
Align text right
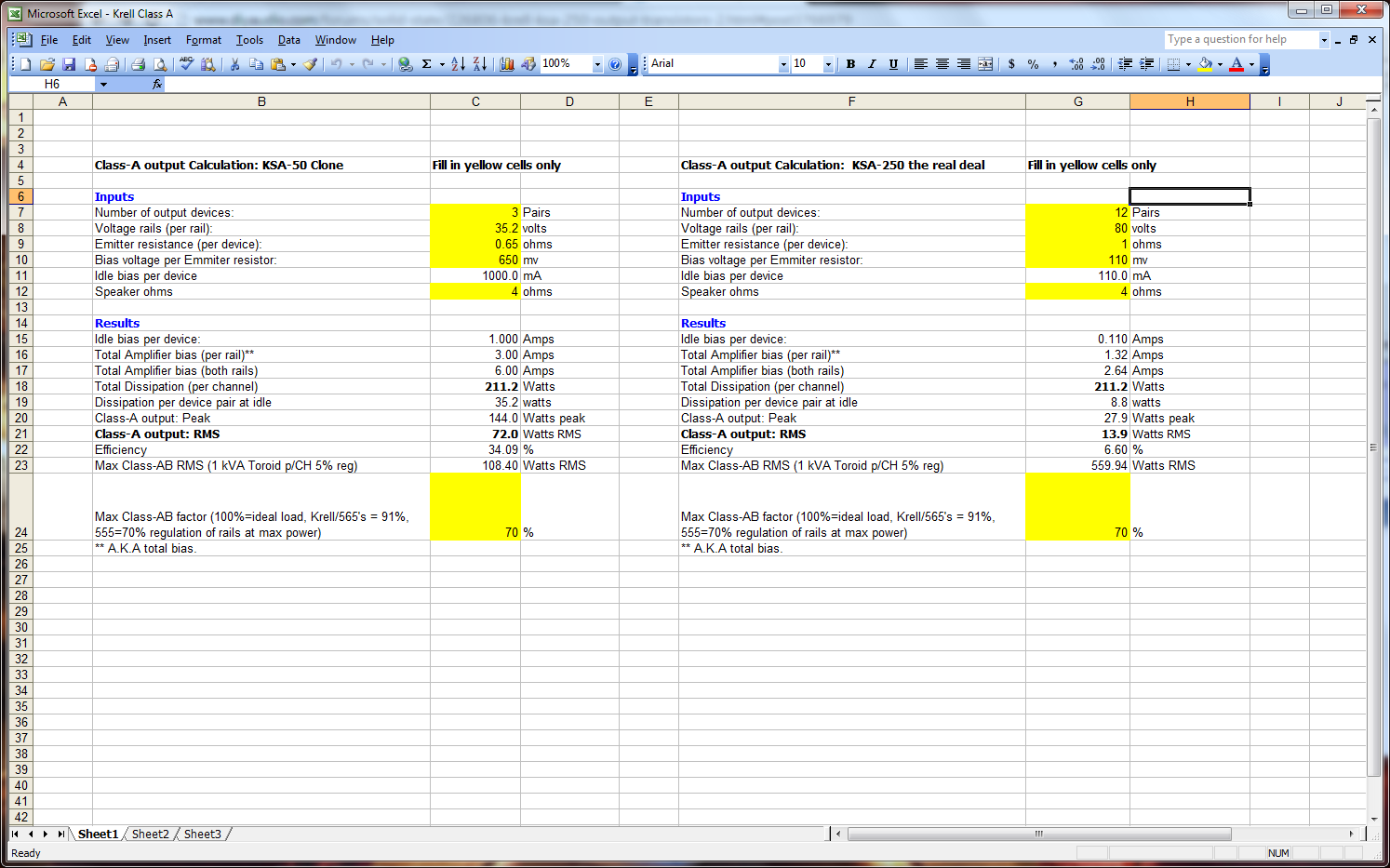click(x=963, y=64)
